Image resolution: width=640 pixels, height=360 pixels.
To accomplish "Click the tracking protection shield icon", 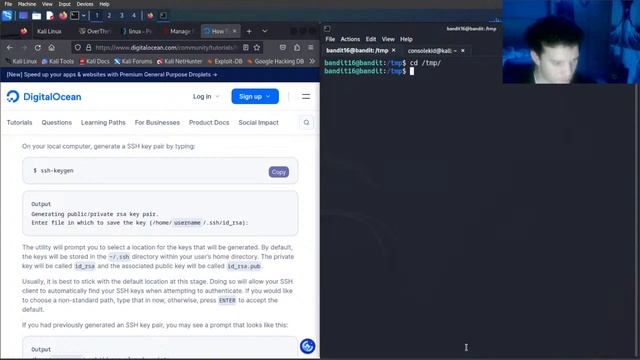I will pos(78,47).
